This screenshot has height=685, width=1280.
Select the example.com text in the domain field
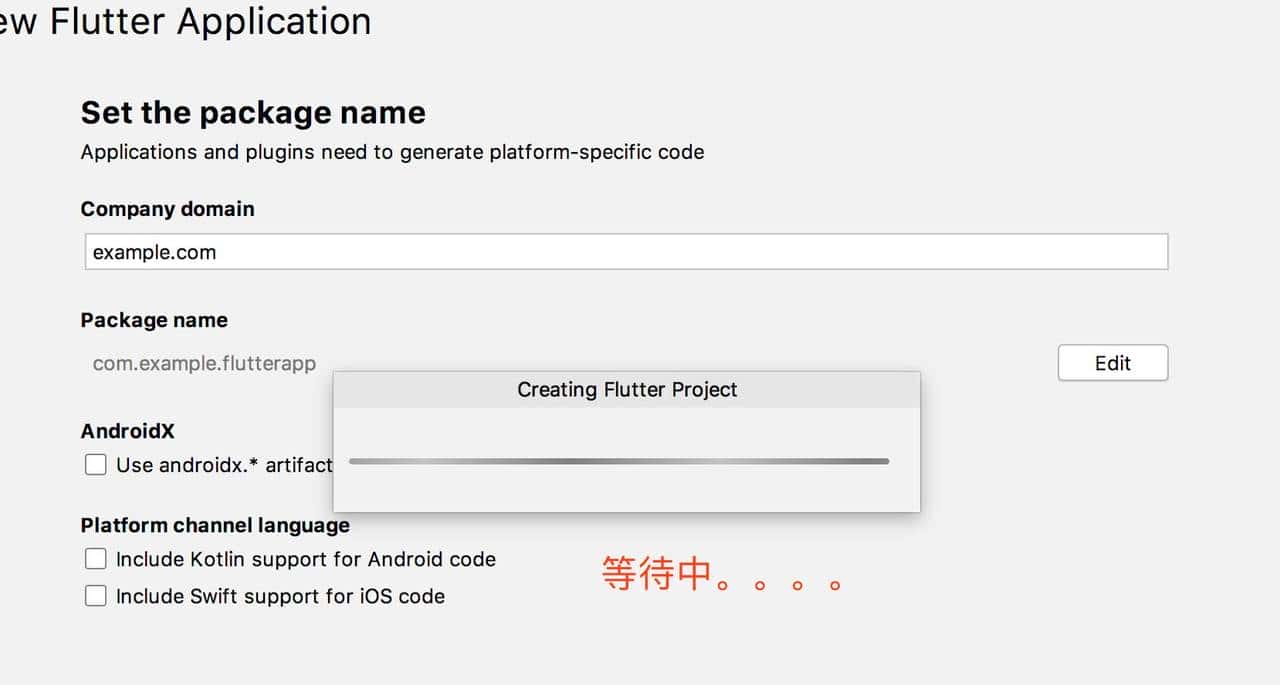tap(153, 252)
